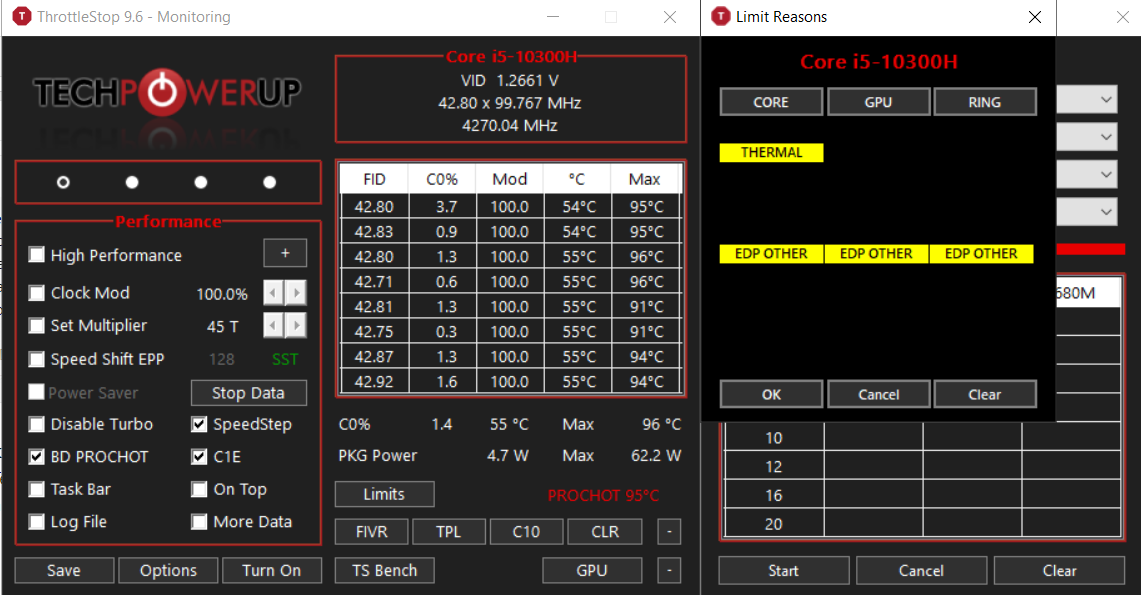Toggle the Speed Shift EPP checkbox

36,359
